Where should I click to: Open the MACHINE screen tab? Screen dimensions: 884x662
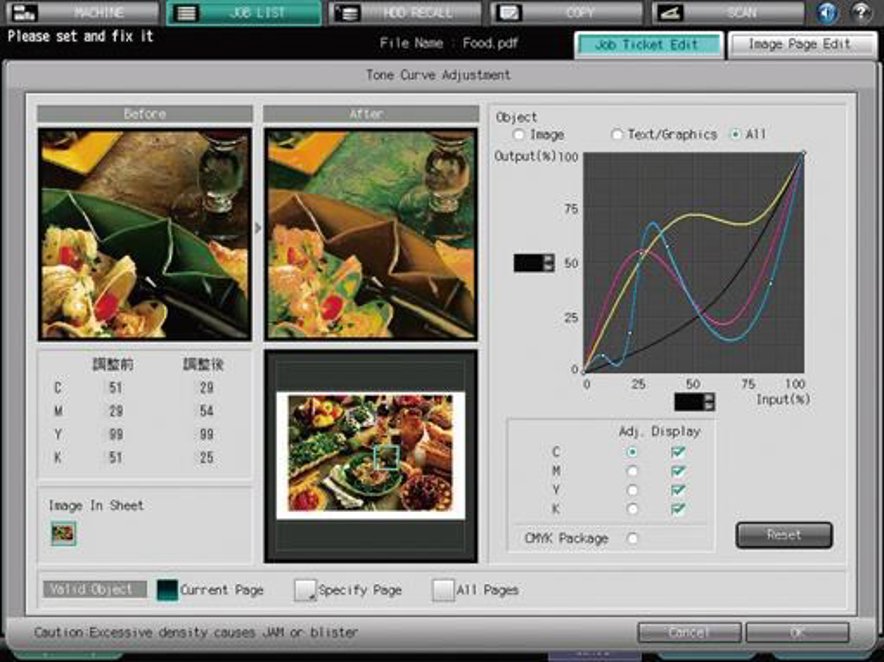[x=81, y=13]
